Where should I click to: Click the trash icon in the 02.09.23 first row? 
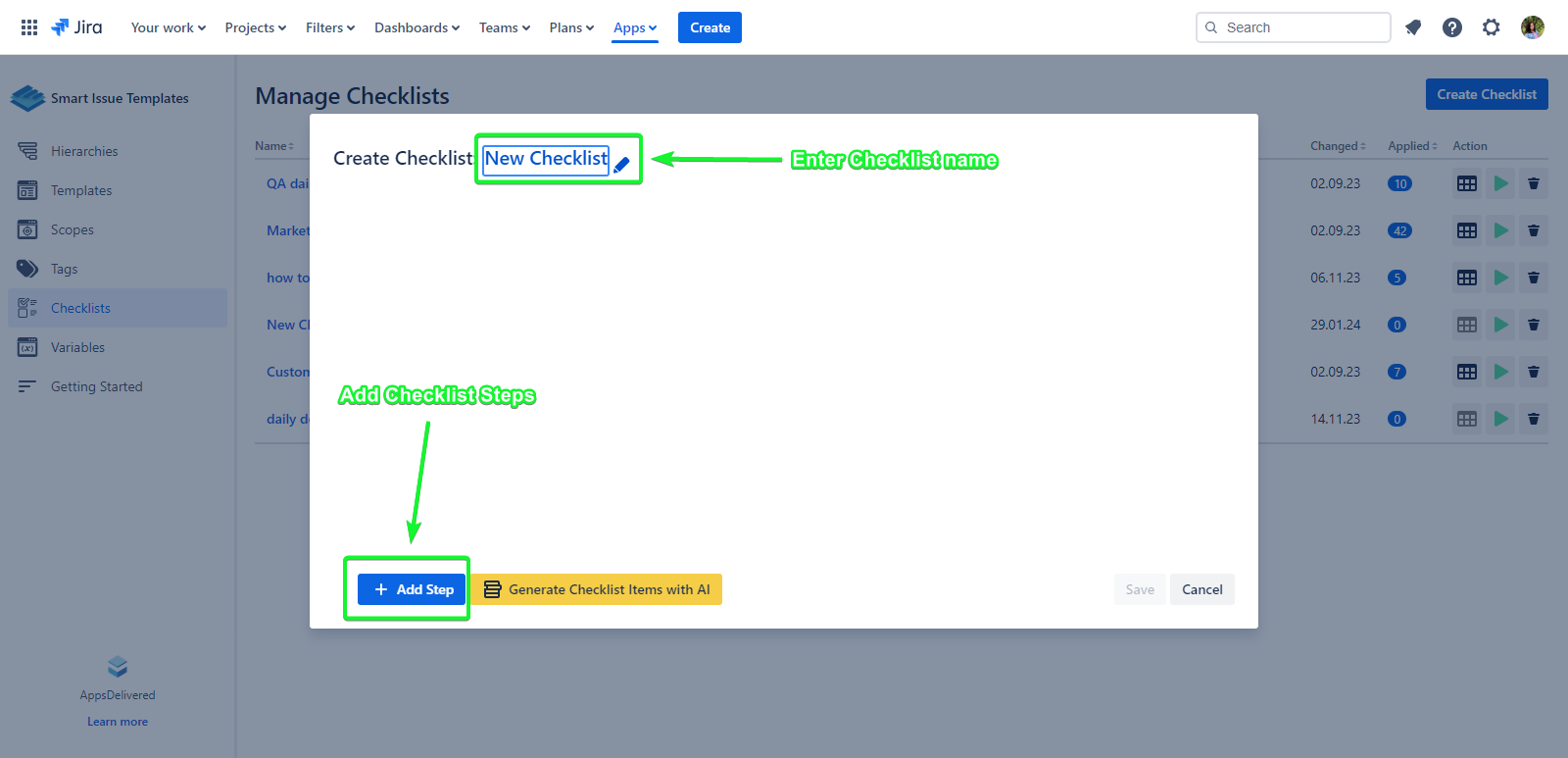click(1534, 183)
